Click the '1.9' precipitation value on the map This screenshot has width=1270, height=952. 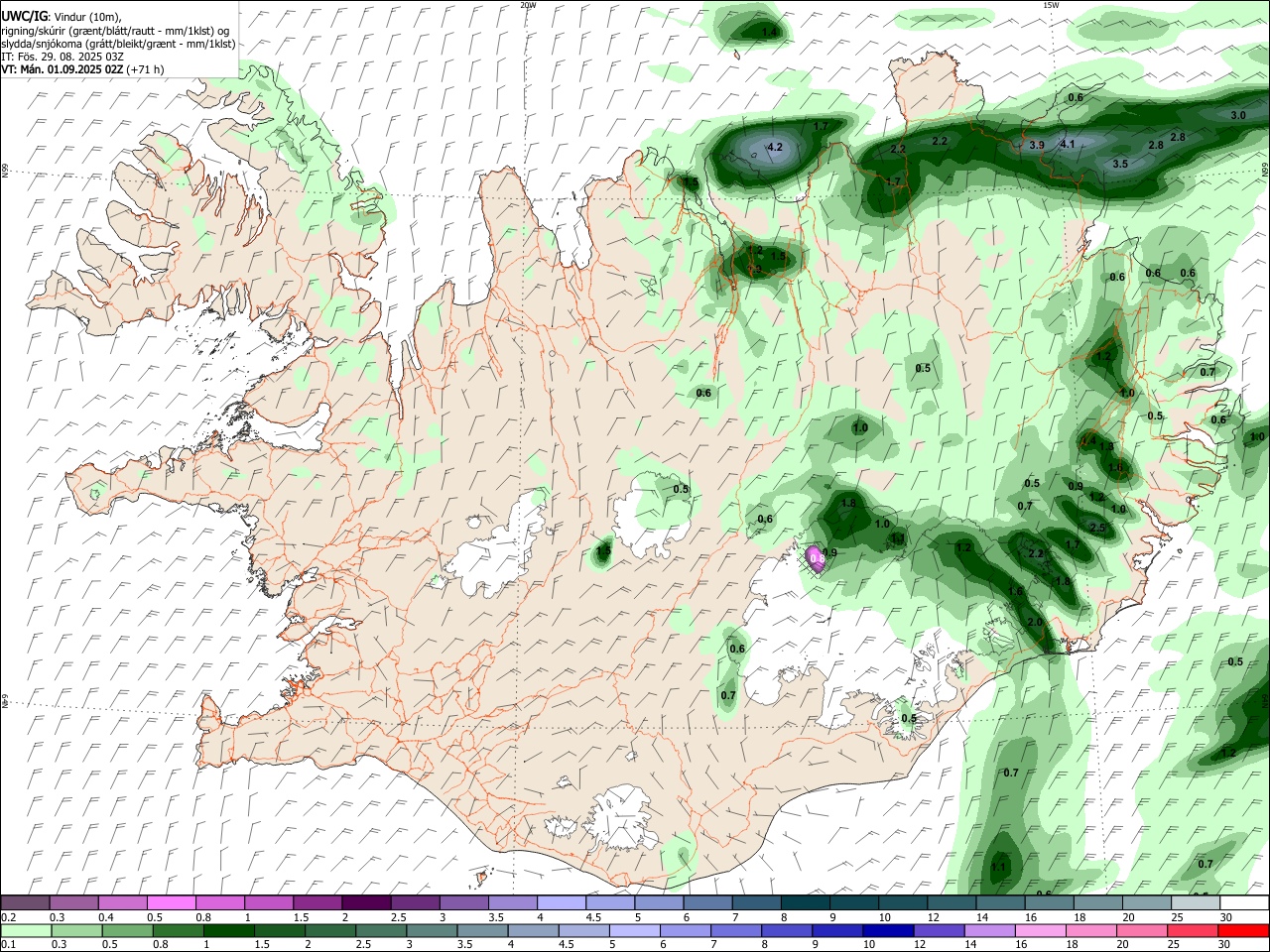click(x=1107, y=446)
